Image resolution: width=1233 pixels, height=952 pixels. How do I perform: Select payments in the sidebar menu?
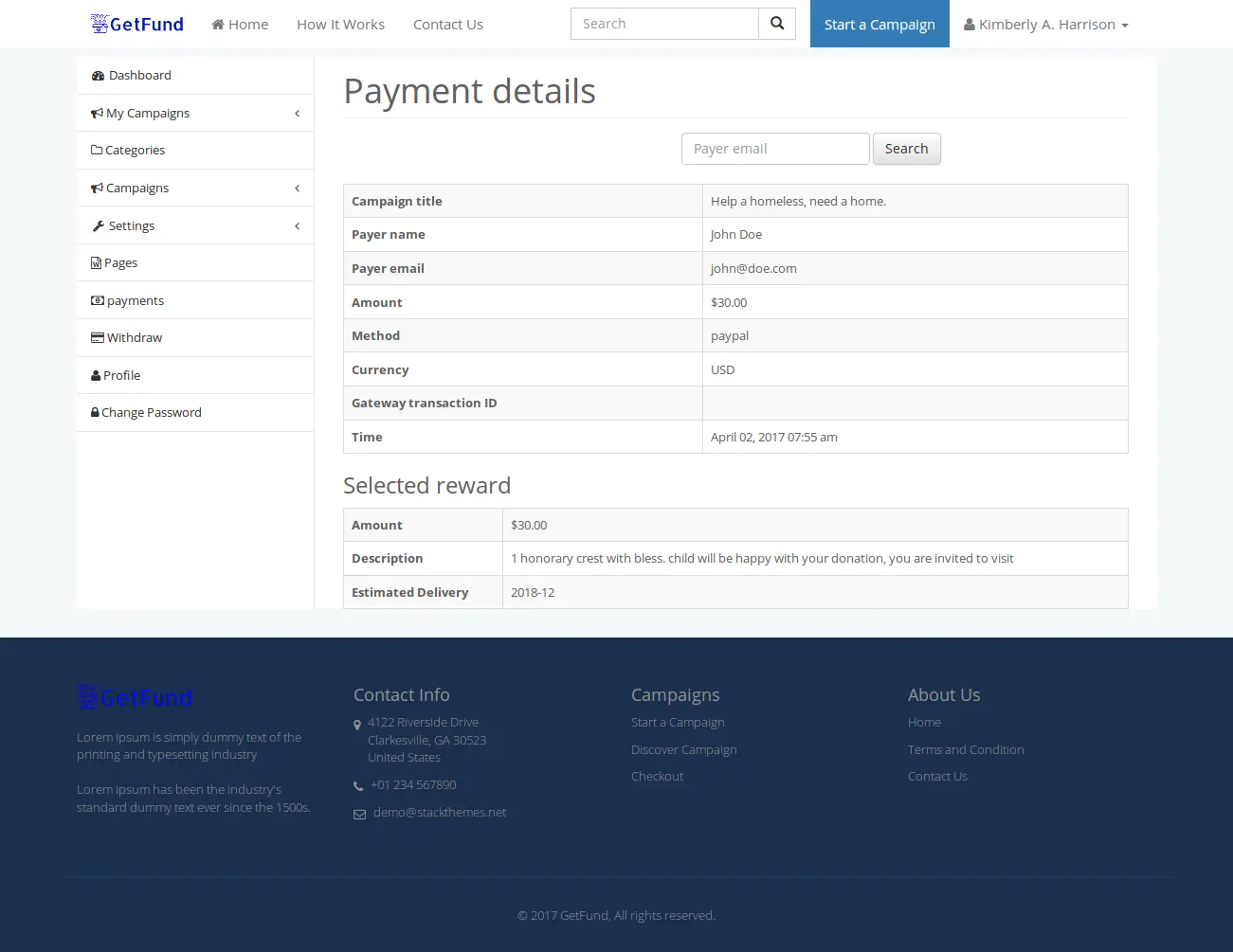point(195,300)
